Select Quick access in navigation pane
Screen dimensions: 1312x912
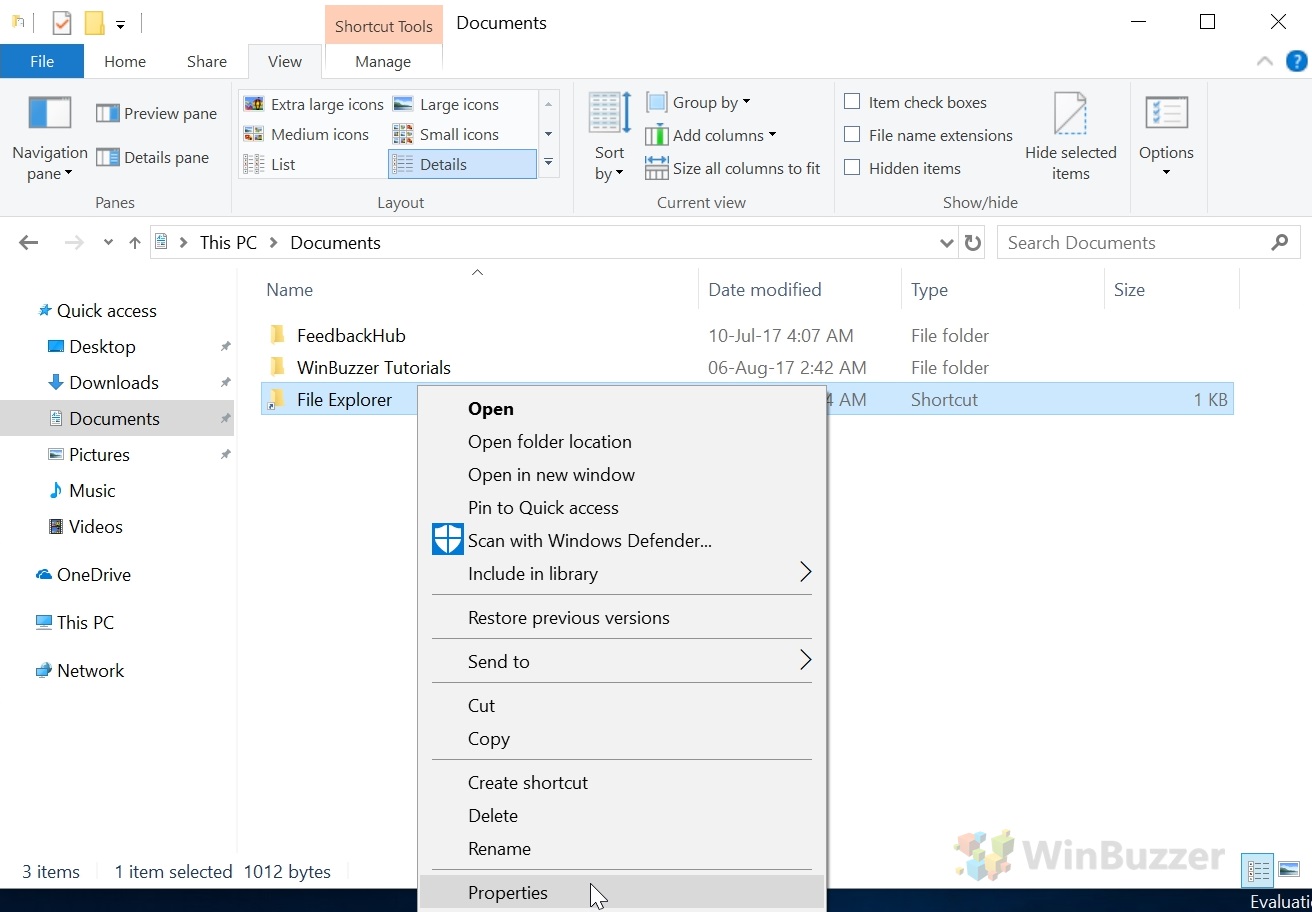coord(106,311)
